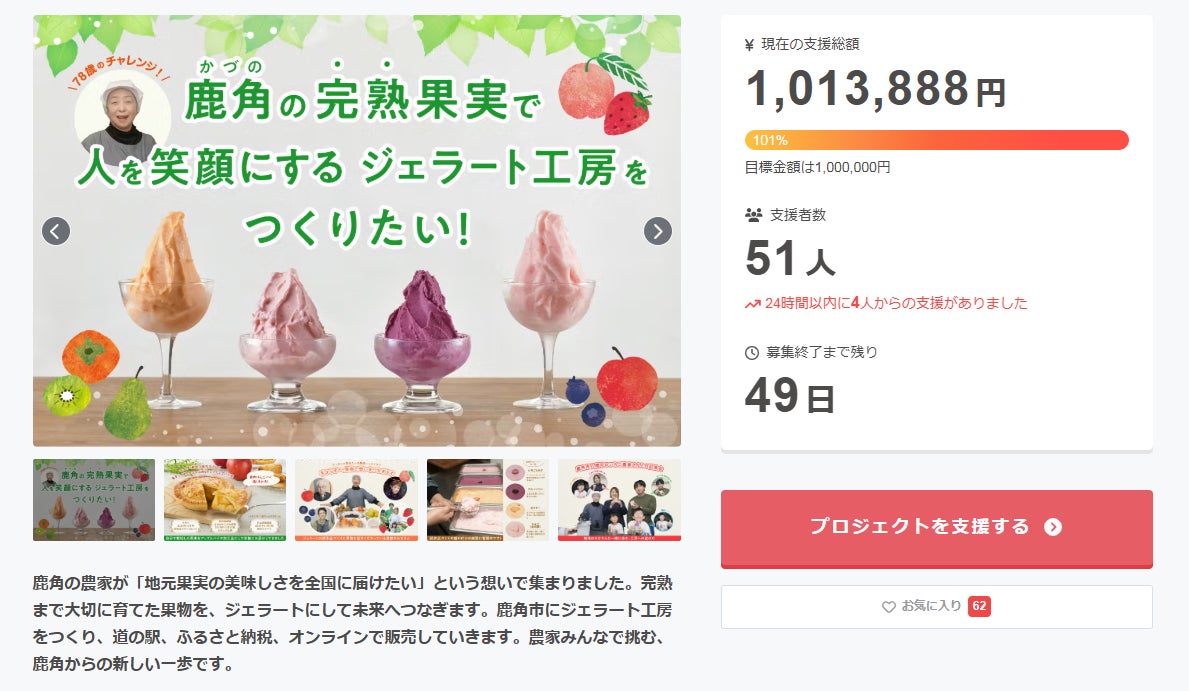1189x691 pixels.
Task: Open the third thumbnail in the gallery
Action: tap(356, 500)
